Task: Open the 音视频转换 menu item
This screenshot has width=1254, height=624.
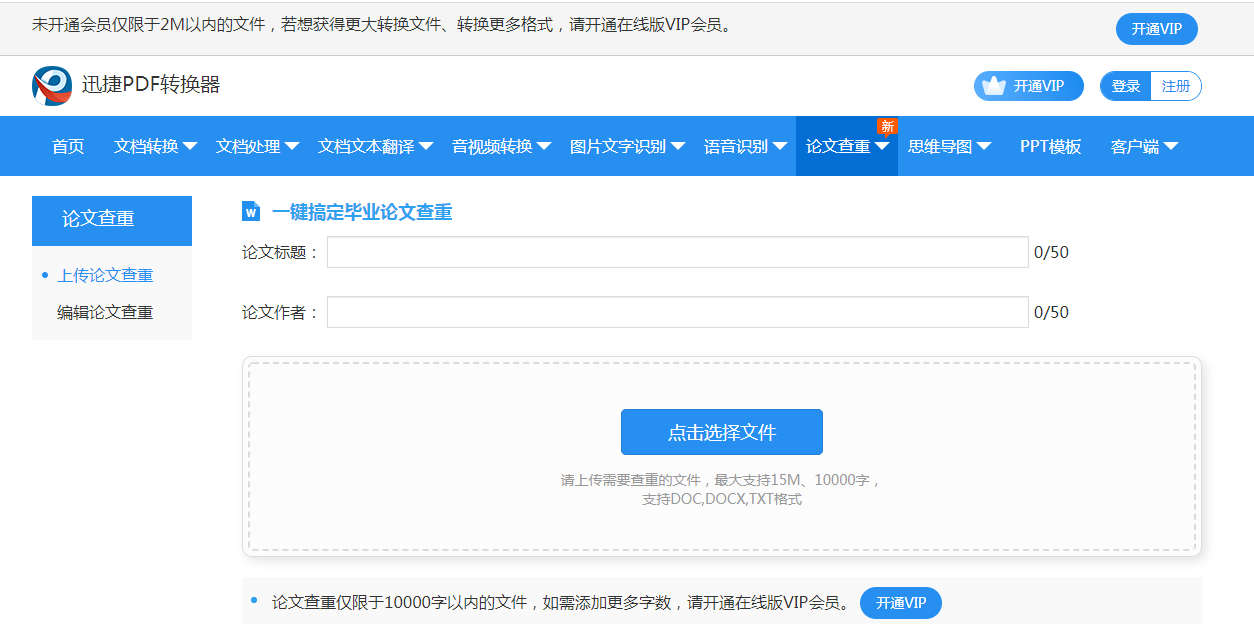Action: 492,146
